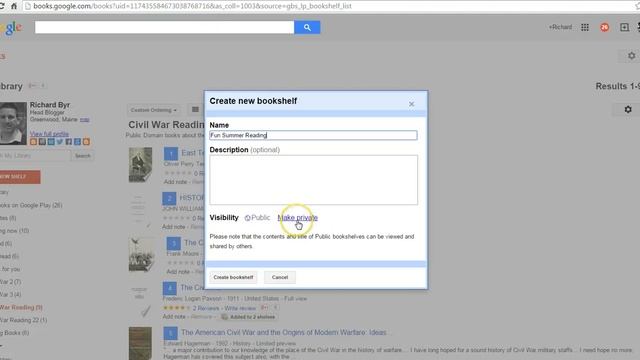Open the gear beside the results list
Image resolution: width=640 pixels, height=360 pixels.
[628, 109]
